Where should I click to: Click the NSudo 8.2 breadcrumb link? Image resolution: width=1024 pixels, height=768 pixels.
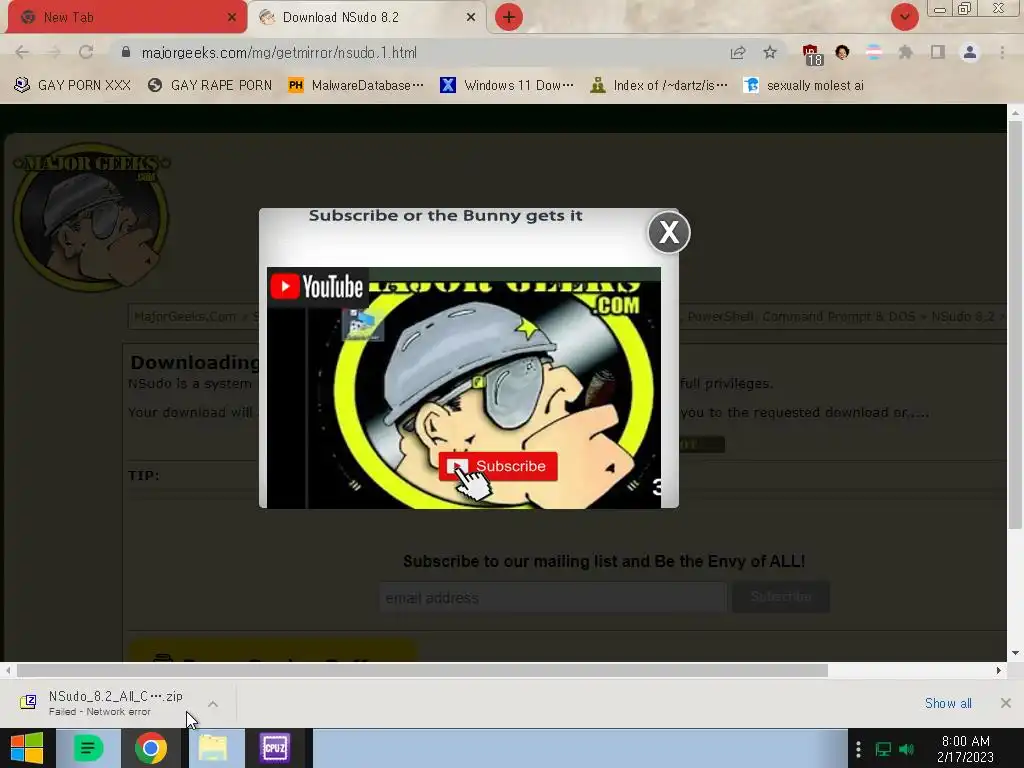coord(963,317)
